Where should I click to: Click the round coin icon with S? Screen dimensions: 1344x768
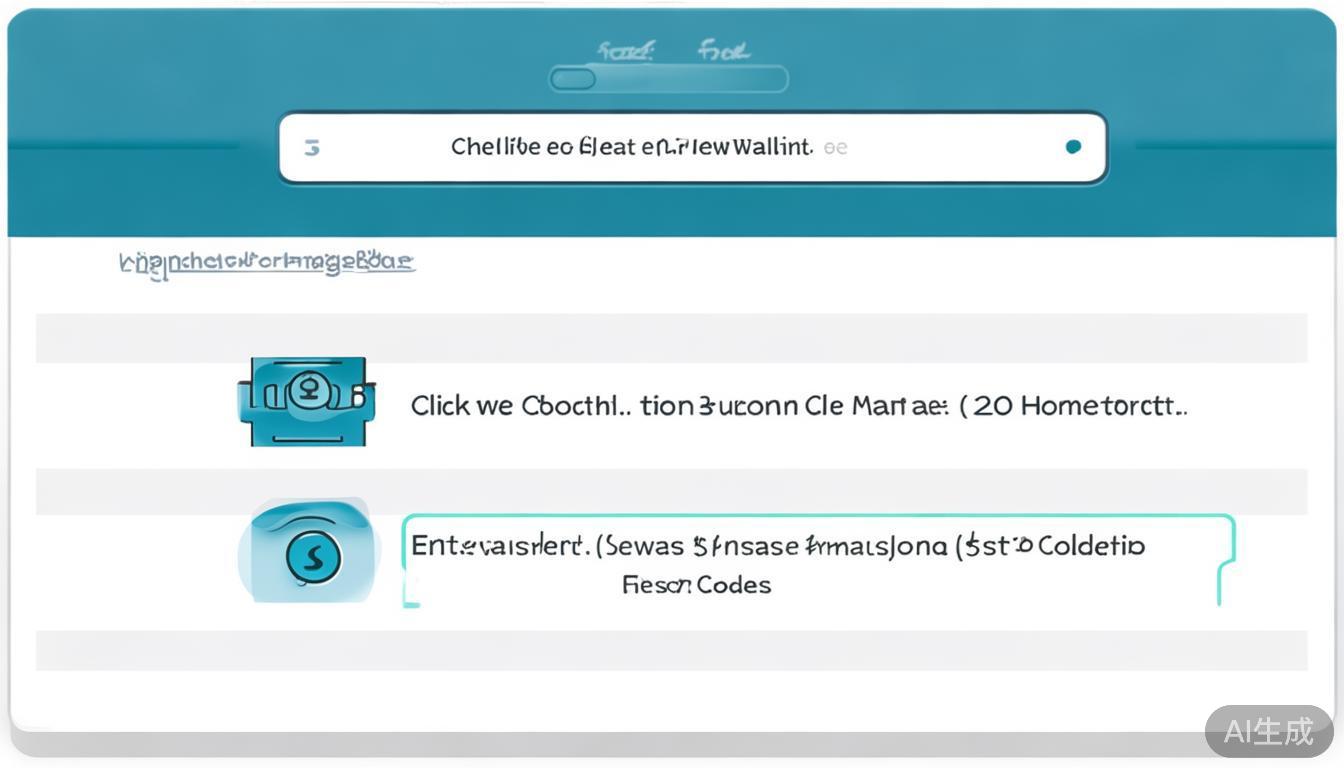[313, 556]
